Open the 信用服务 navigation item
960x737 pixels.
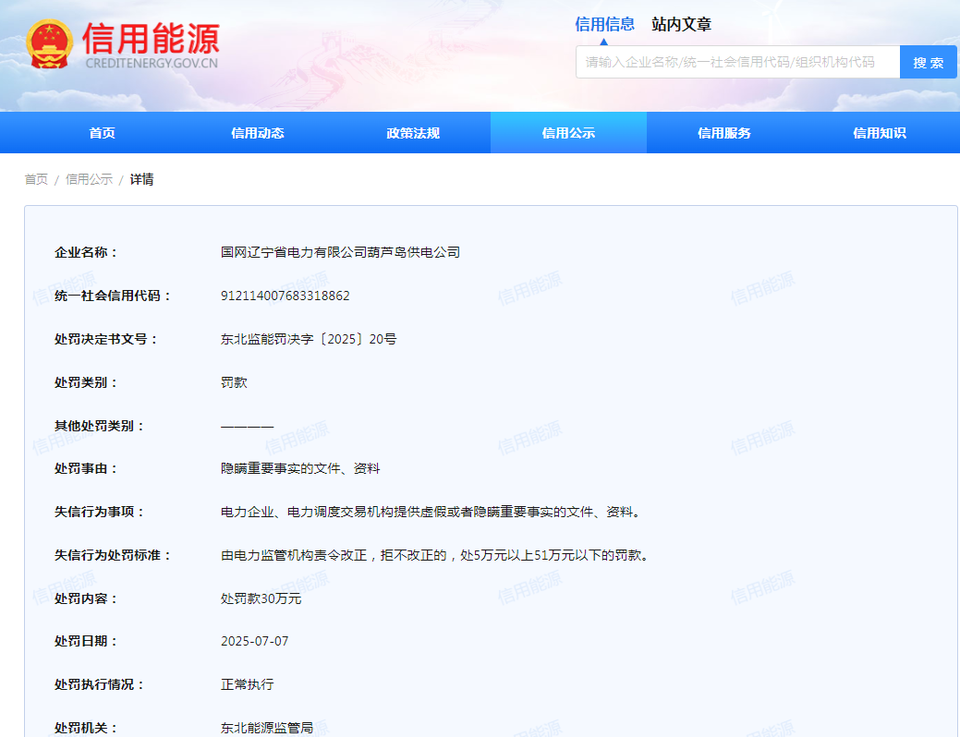pos(723,132)
